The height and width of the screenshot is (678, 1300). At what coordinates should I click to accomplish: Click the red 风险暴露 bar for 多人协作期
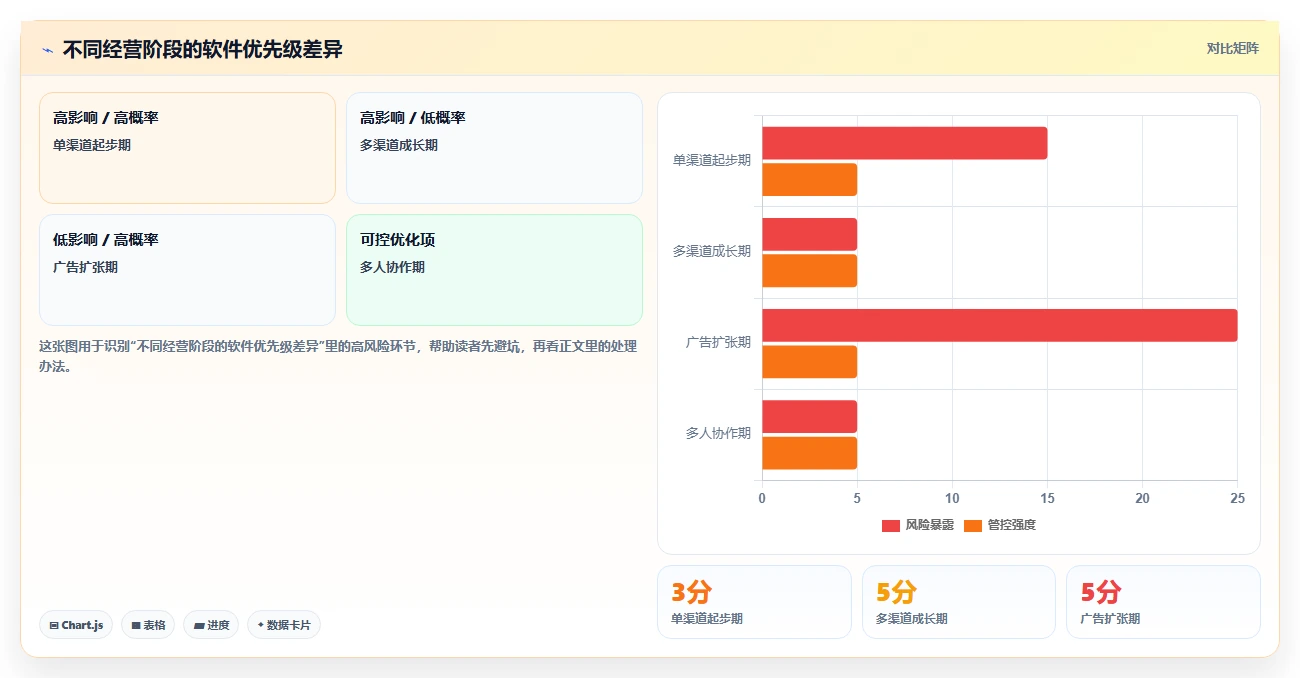(x=809, y=416)
